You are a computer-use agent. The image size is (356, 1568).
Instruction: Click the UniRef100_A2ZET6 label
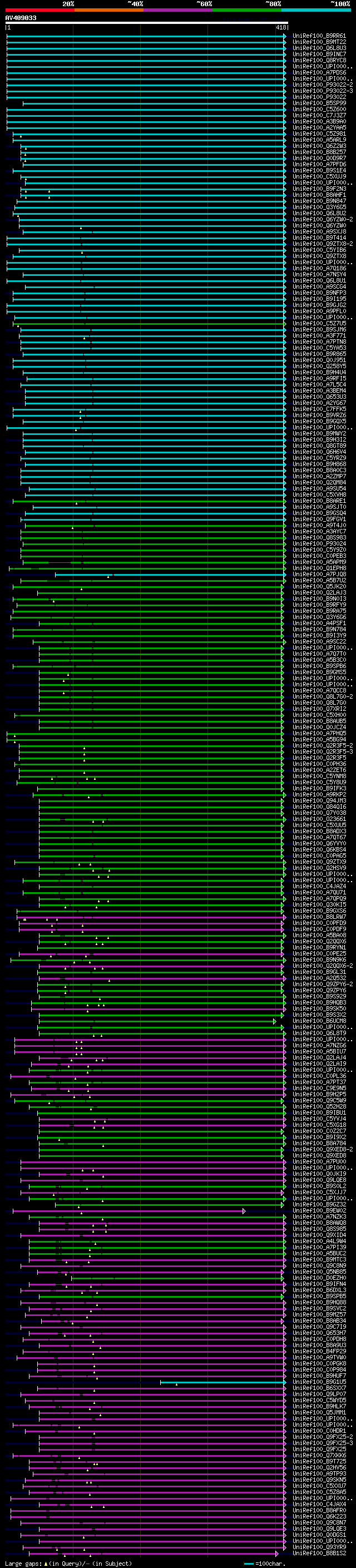(319, 770)
